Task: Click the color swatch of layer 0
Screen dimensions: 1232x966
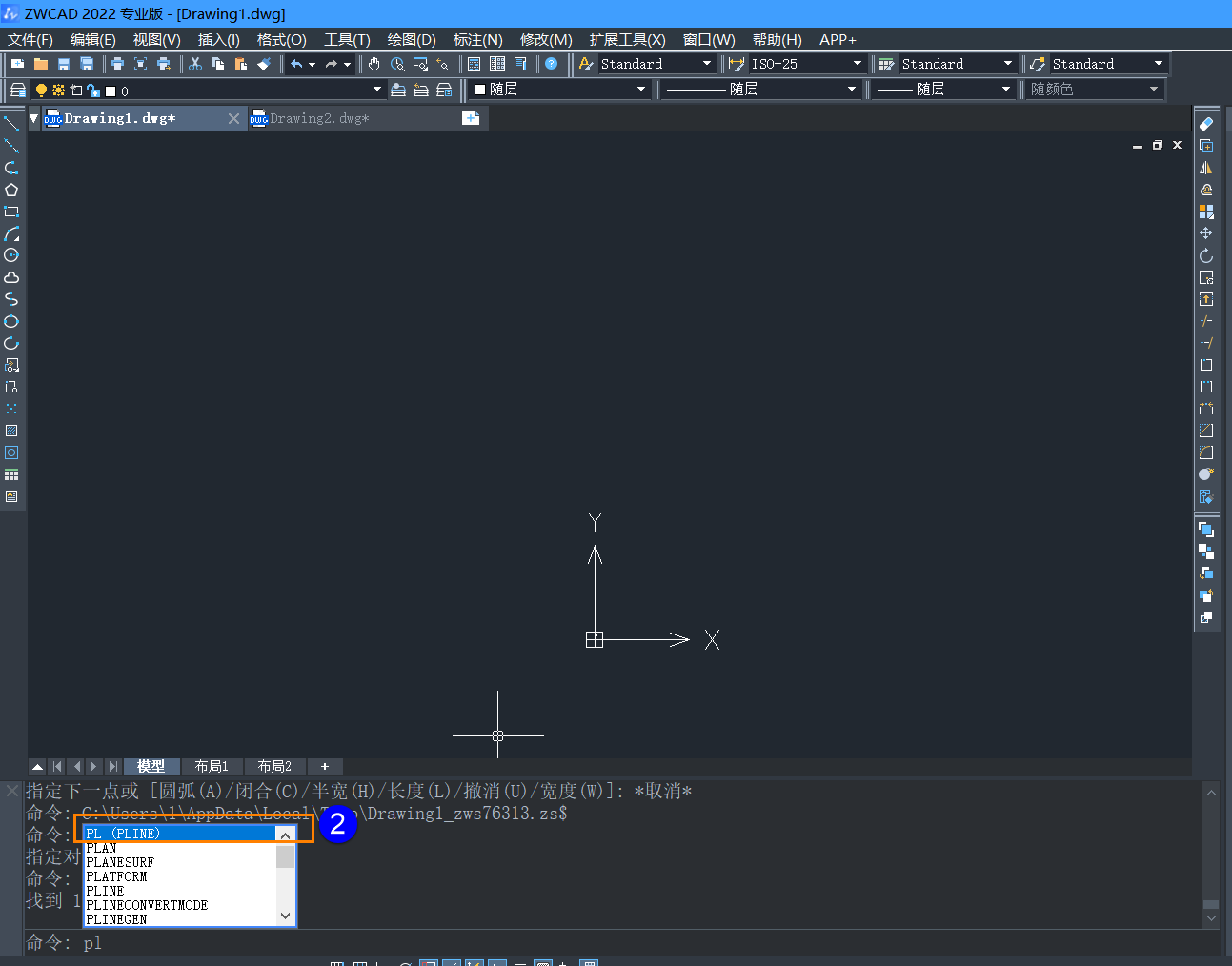Action: point(111,91)
